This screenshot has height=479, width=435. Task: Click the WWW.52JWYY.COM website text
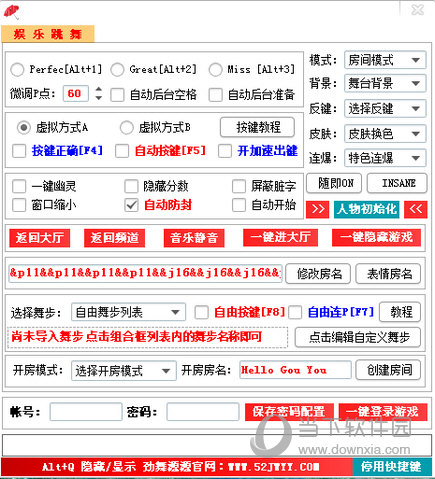pos(274,467)
